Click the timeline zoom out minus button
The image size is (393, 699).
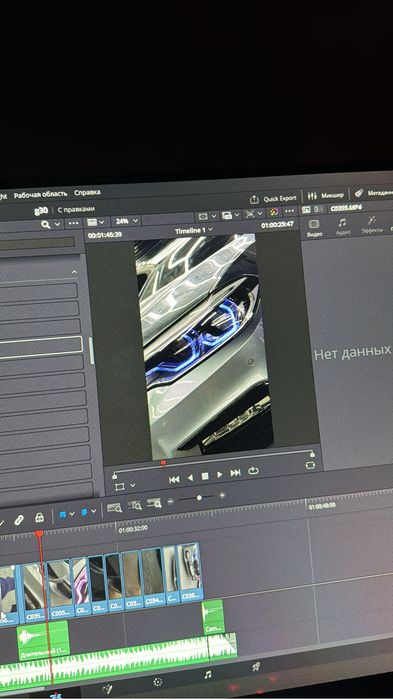click(x=170, y=502)
